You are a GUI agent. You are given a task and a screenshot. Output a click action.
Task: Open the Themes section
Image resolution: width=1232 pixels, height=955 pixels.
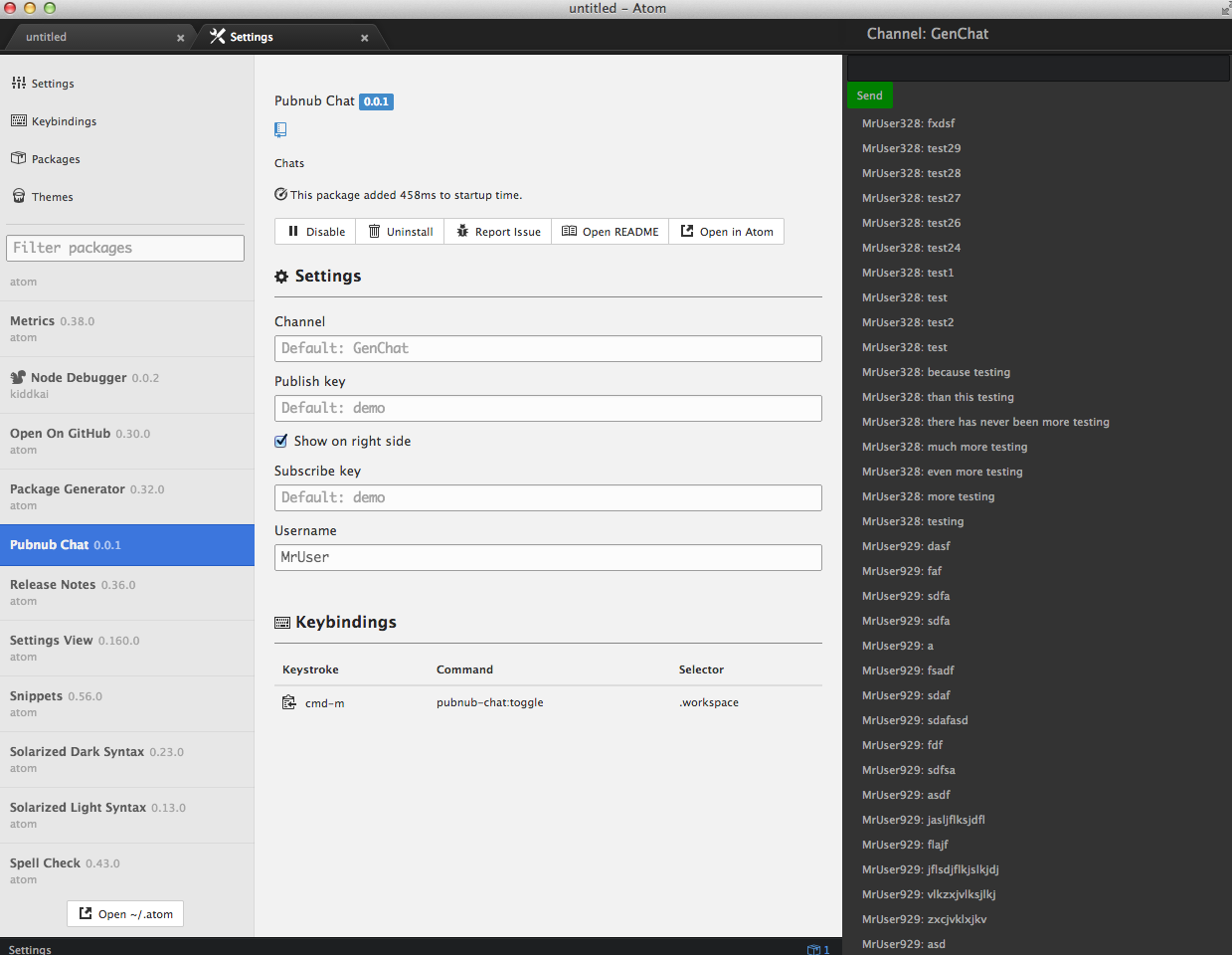[x=52, y=197]
